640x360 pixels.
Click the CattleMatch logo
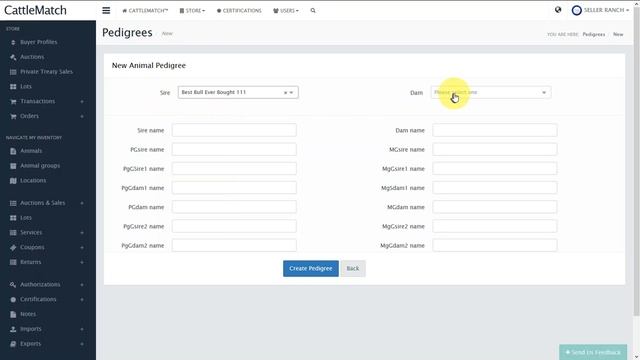point(36,10)
